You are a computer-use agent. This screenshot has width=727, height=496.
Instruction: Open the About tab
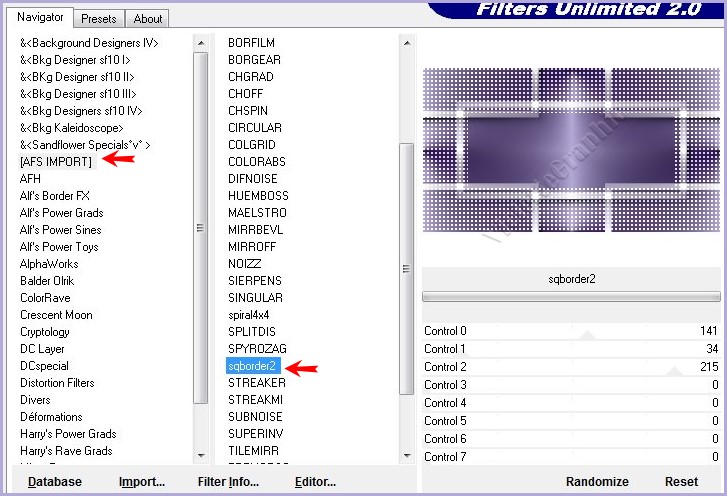148,18
